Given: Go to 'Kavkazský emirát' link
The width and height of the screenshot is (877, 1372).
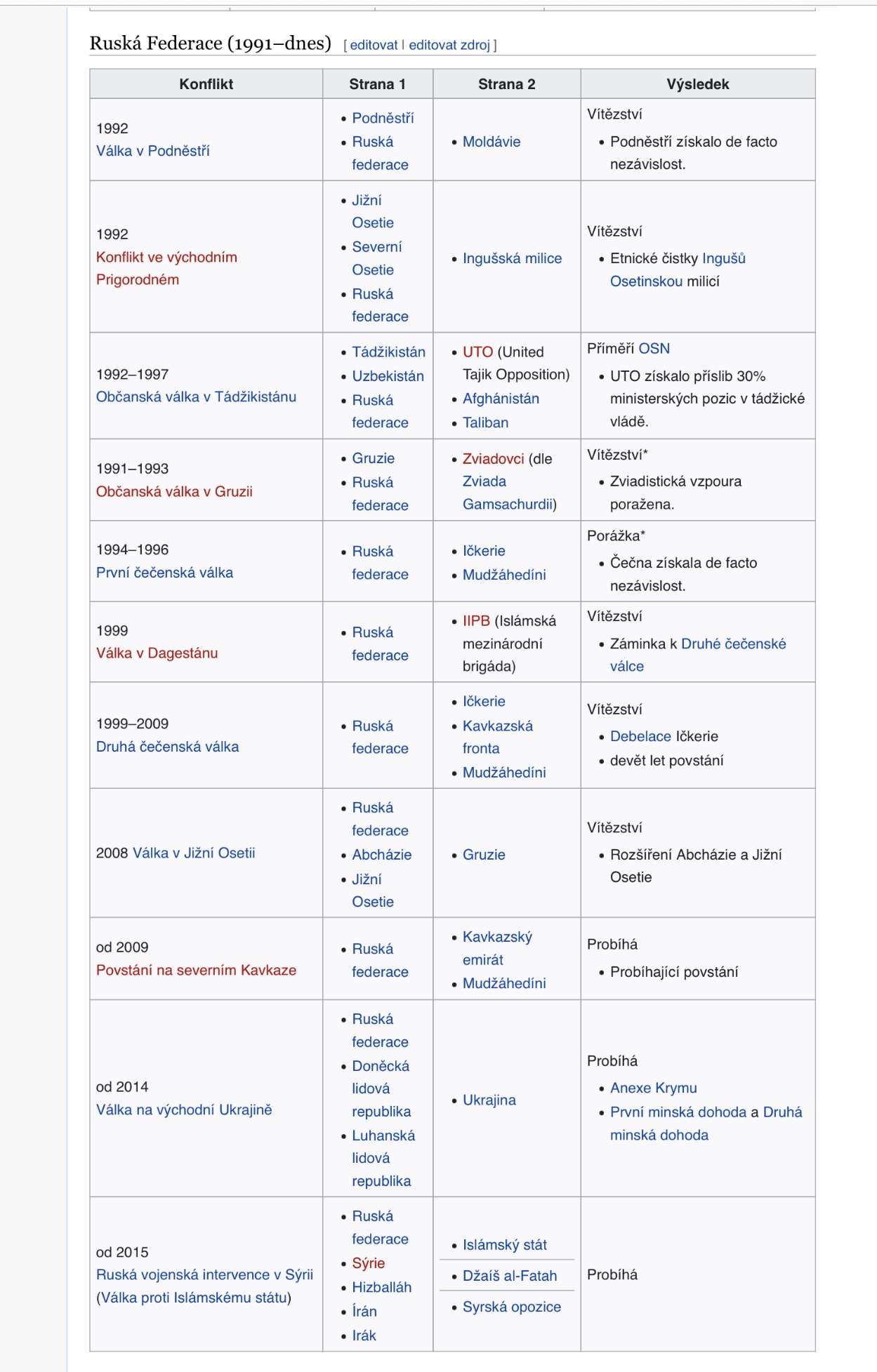Looking at the screenshot, I should (497, 948).
